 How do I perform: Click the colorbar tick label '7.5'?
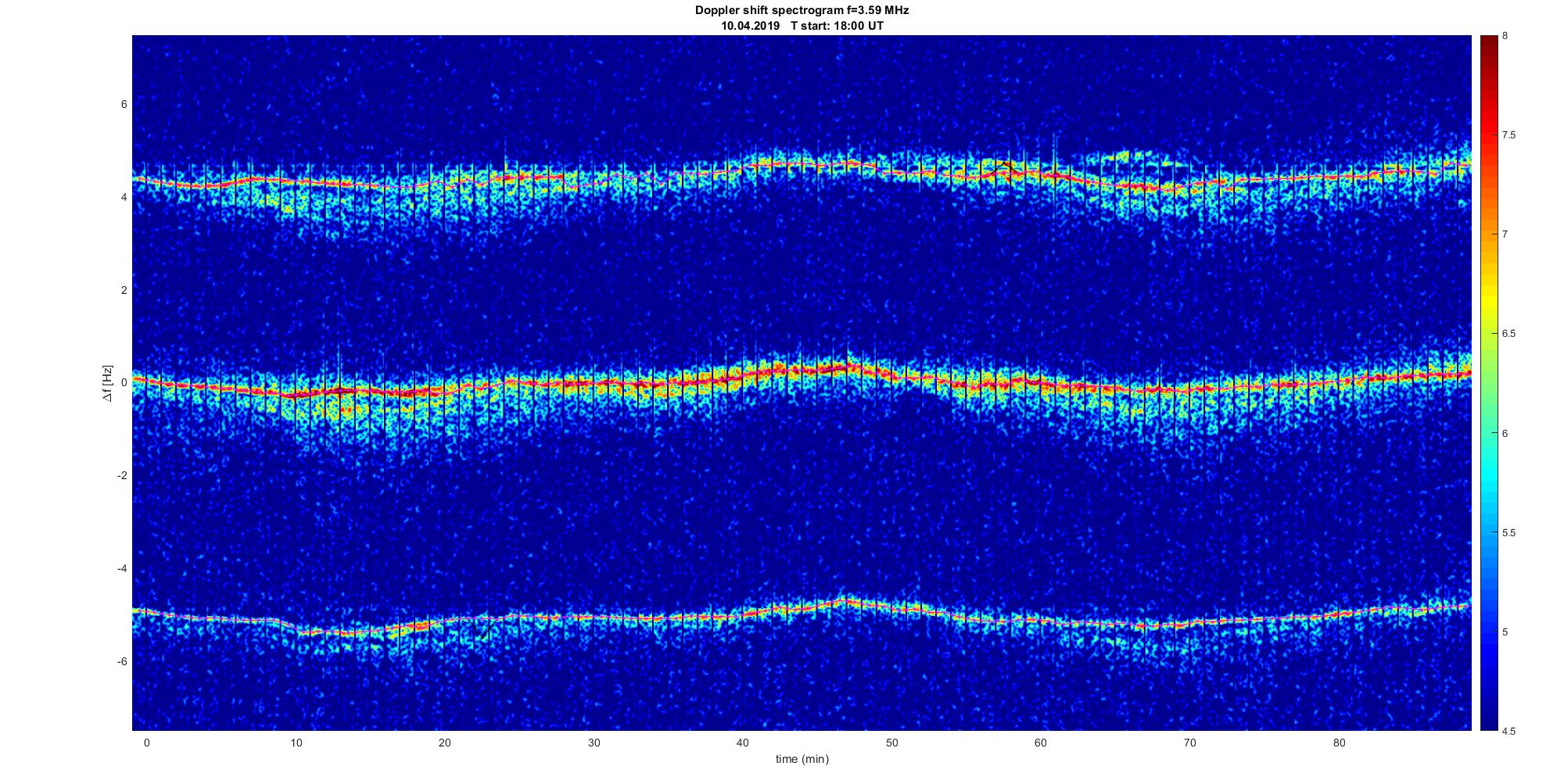pyautogui.click(x=1509, y=135)
